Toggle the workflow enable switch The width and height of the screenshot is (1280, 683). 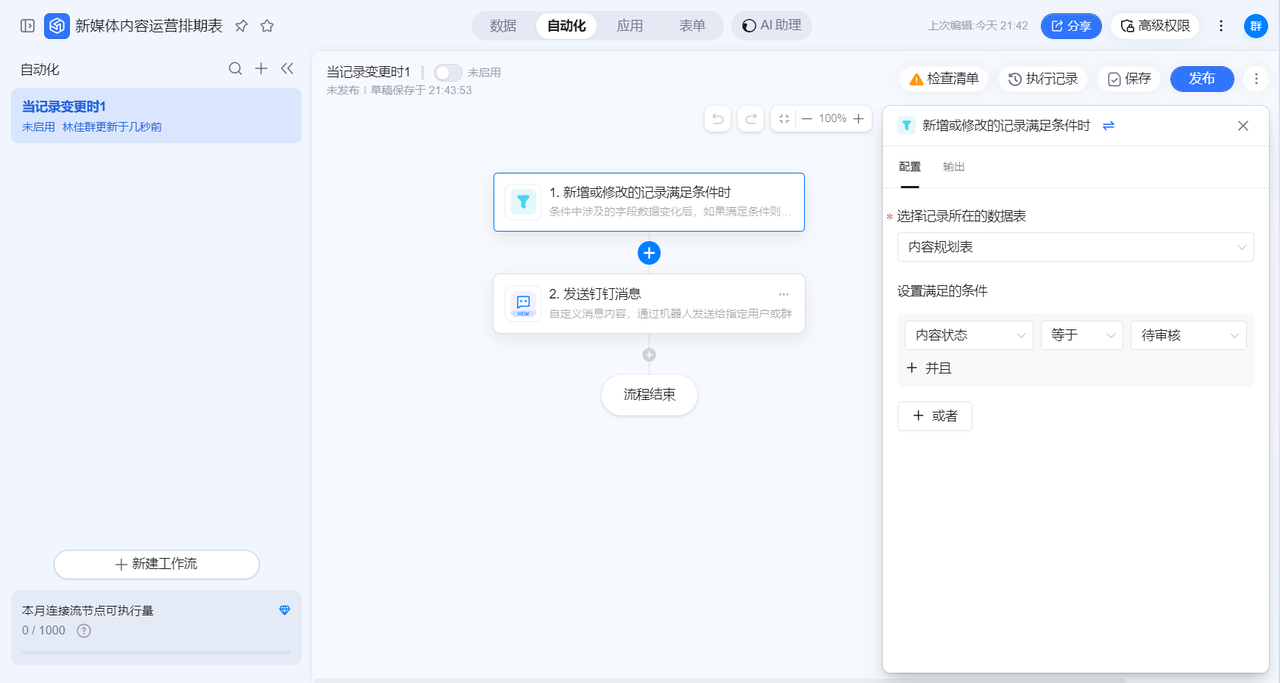coord(448,73)
